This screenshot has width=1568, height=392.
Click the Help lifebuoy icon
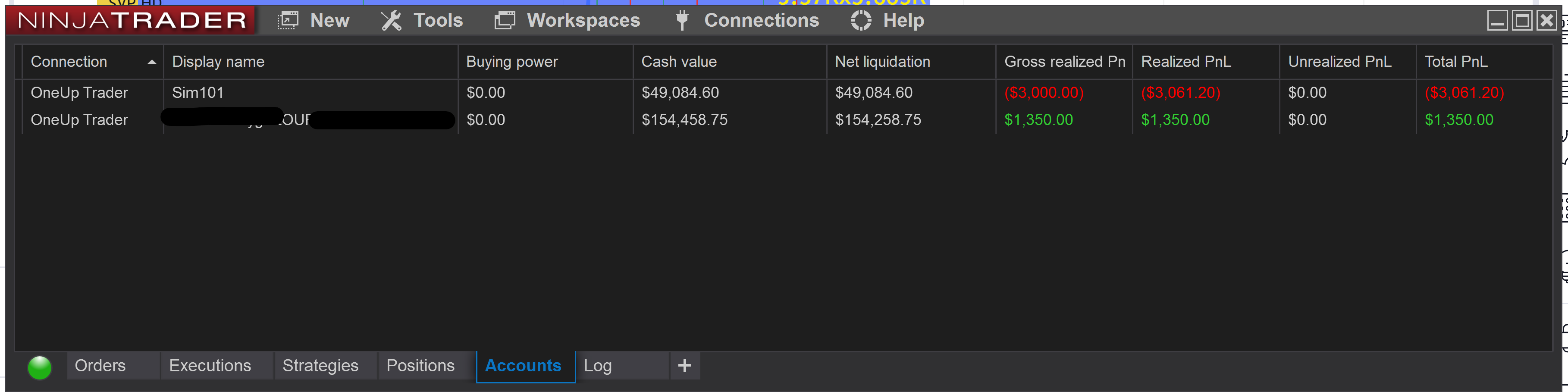tap(861, 20)
